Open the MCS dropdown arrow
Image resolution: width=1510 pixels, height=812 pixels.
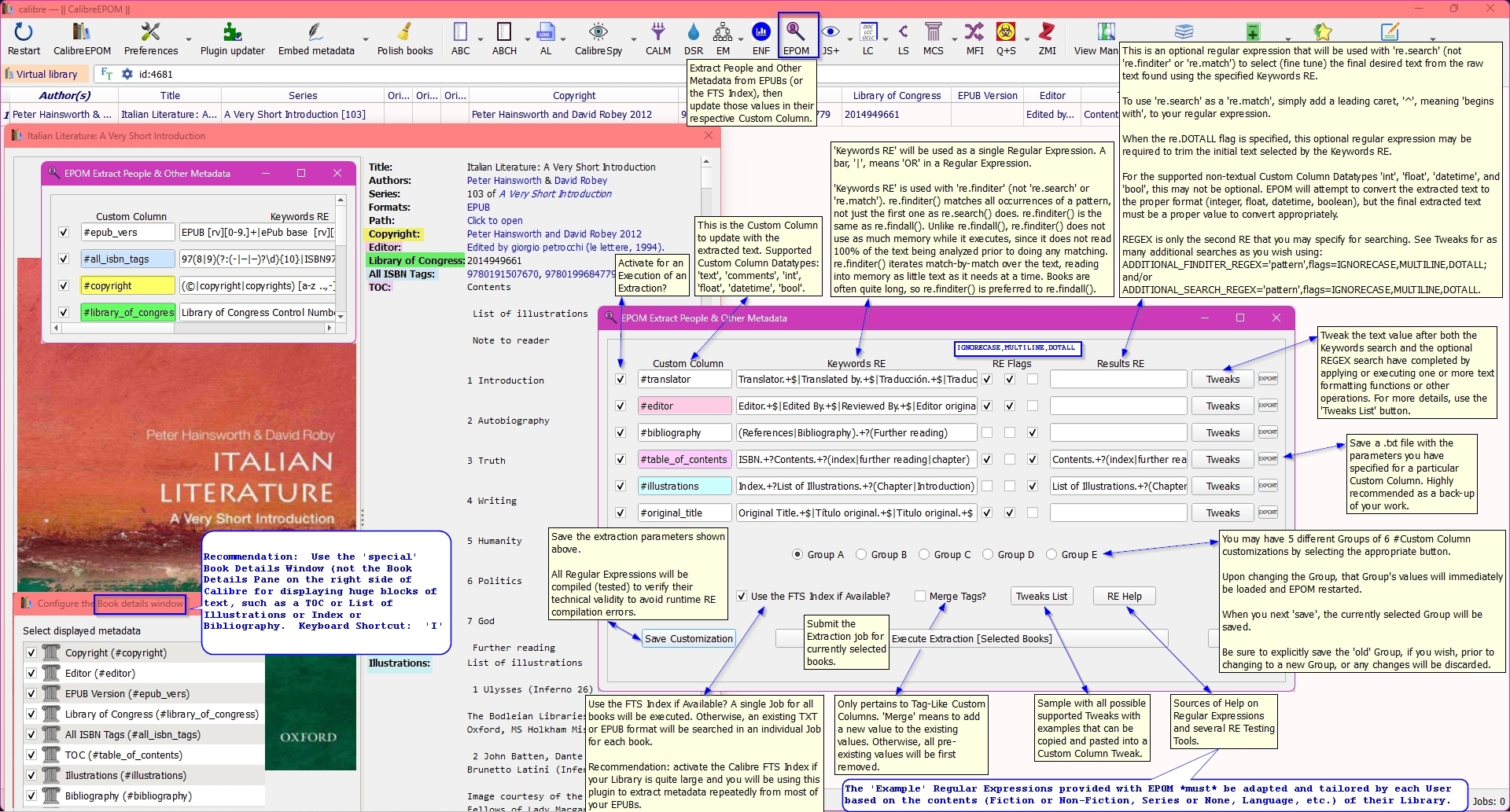tap(954, 39)
